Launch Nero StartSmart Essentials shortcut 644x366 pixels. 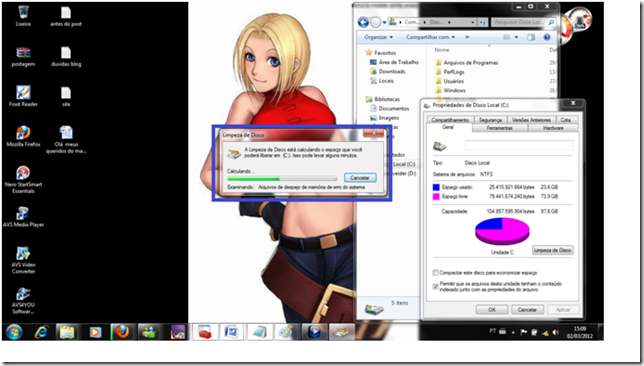[23, 180]
